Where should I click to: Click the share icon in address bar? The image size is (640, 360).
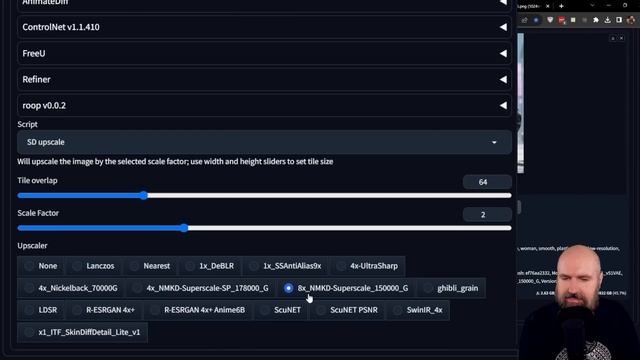click(x=524, y=20)
